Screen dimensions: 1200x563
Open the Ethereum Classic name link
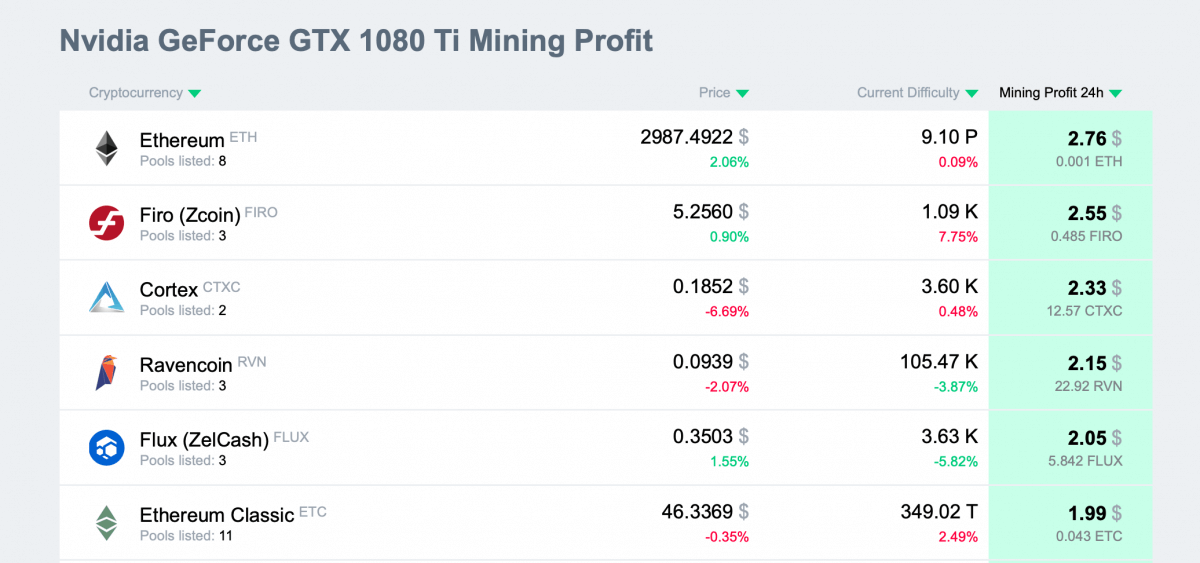coord(217,515)
